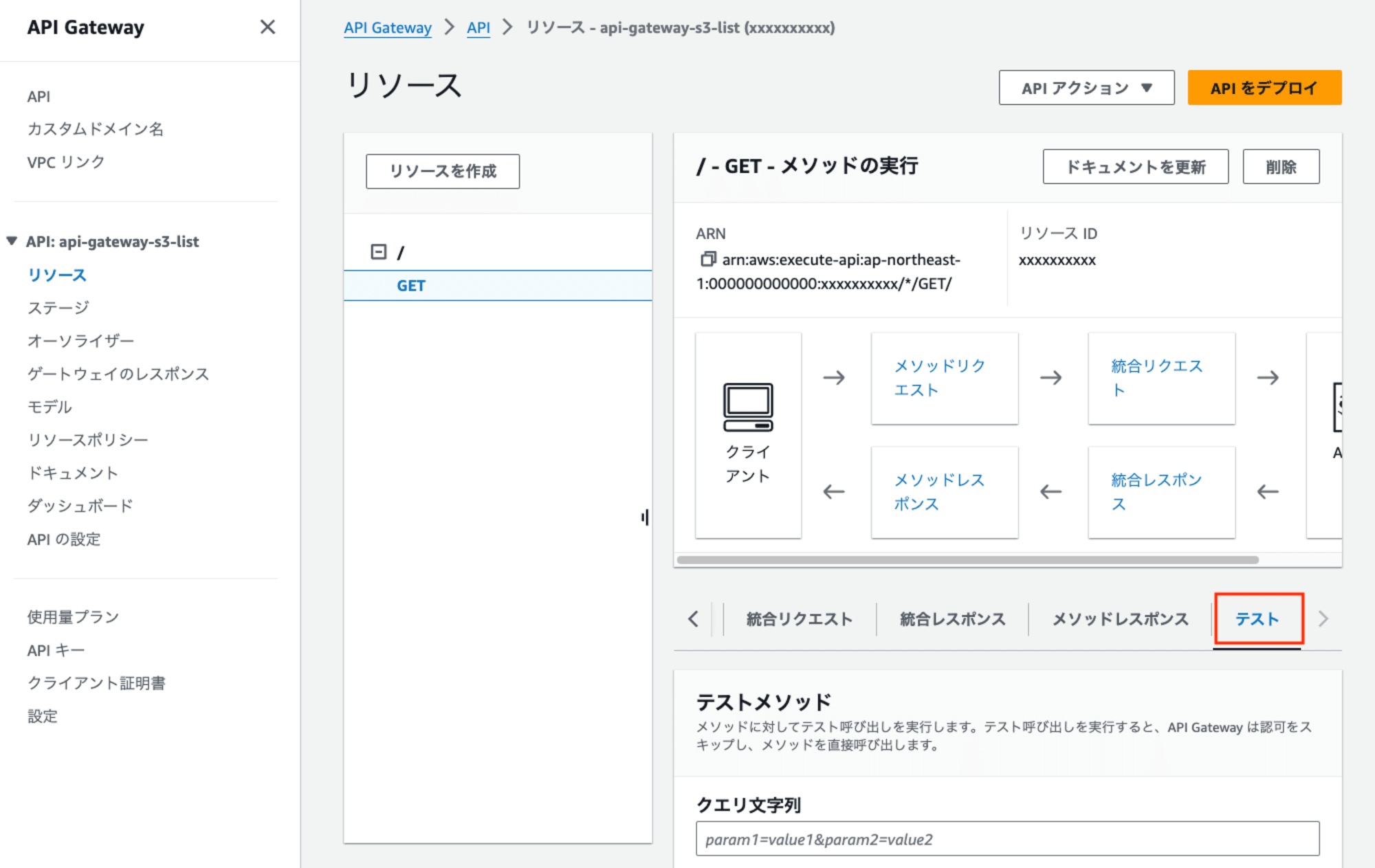Click the API をデプロイ button

(x=1264, y=88)
